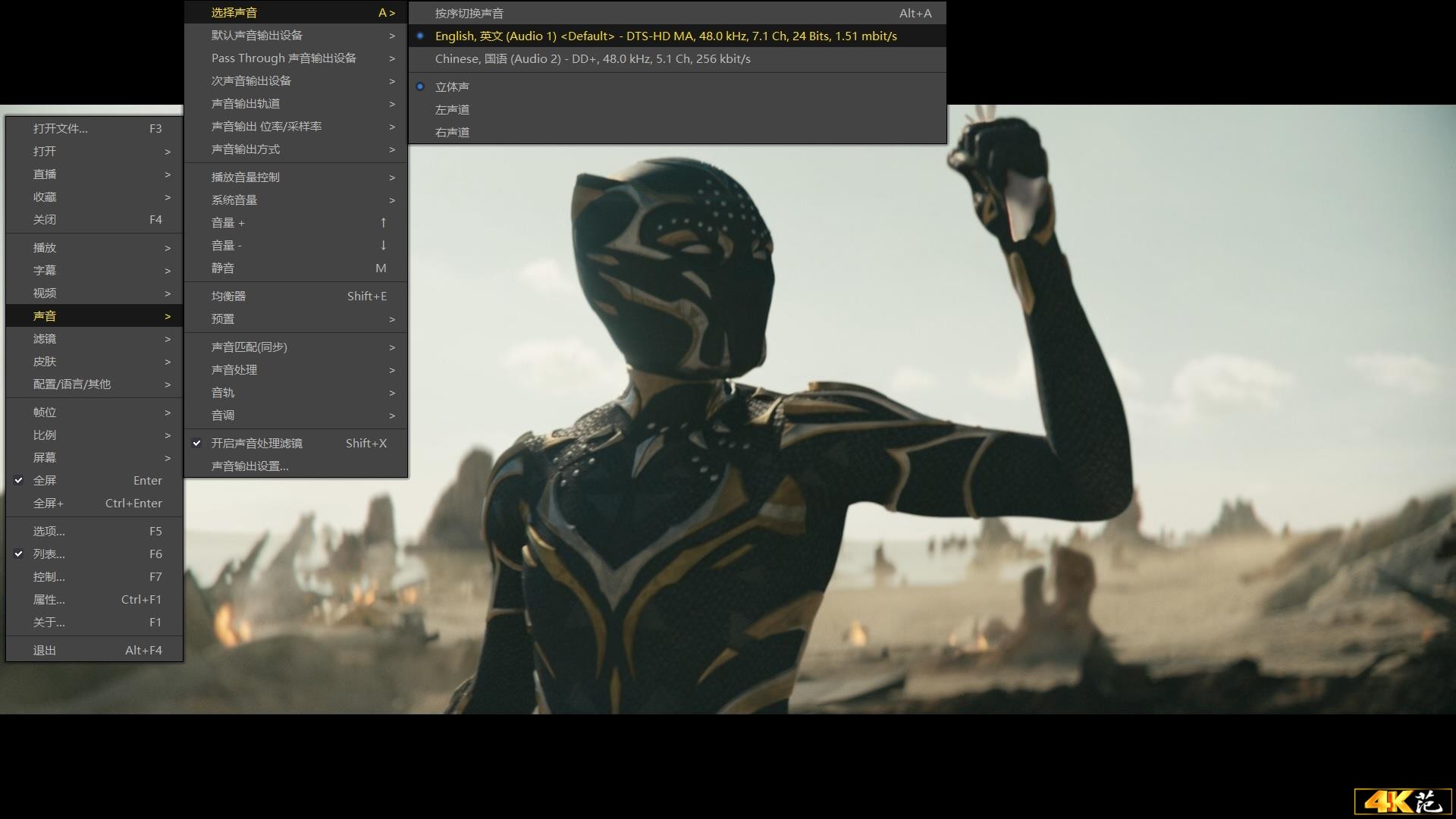Viewport: 1456px width, 819px height.
Task: Select English DTS-HD MA Audio 1 track
Action: 677,36
